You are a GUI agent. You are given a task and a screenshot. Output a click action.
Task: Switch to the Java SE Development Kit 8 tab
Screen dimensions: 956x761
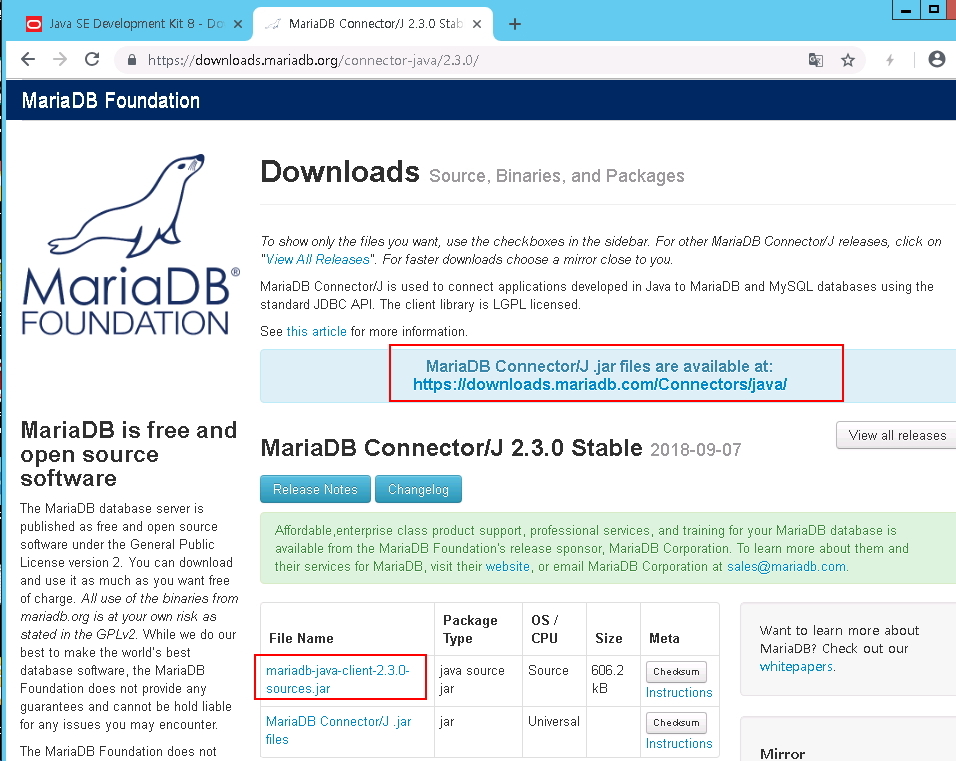tap(134, 24)
